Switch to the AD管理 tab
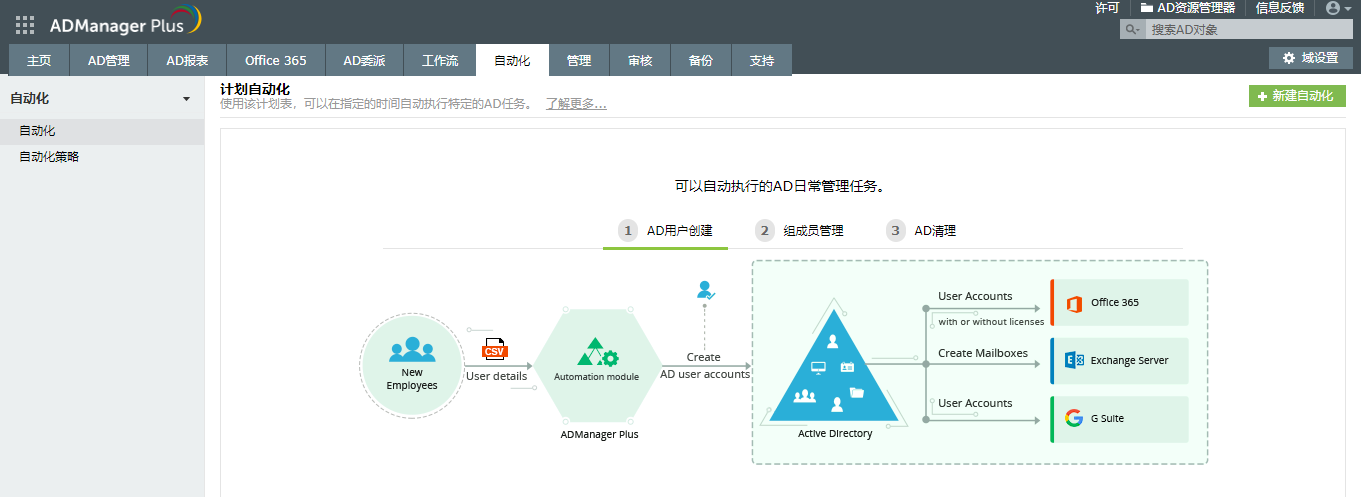Image resolution: width=1361 pixels, height=497 pixels. coord(109,60)
